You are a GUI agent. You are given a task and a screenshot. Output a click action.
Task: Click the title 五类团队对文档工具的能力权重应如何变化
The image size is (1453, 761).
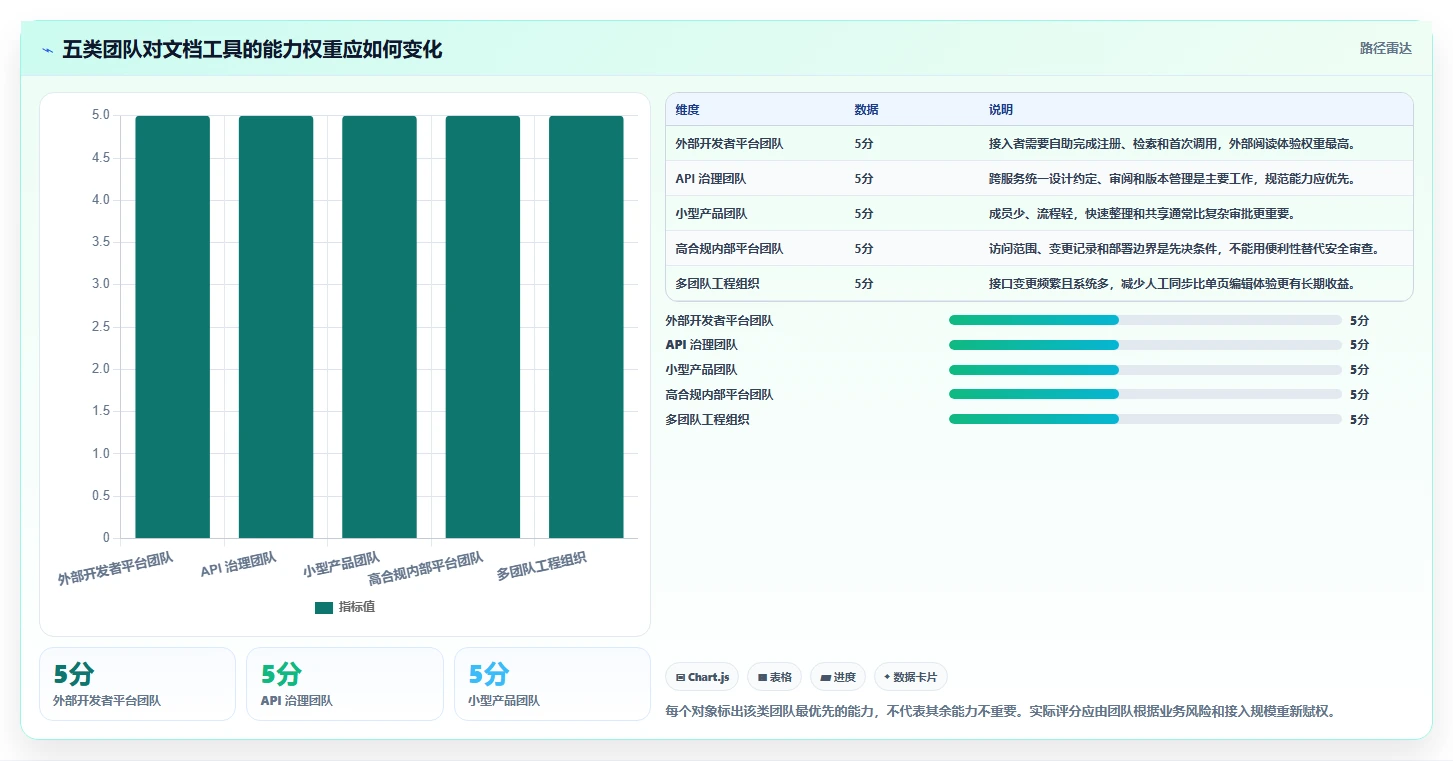pos(252,50)
